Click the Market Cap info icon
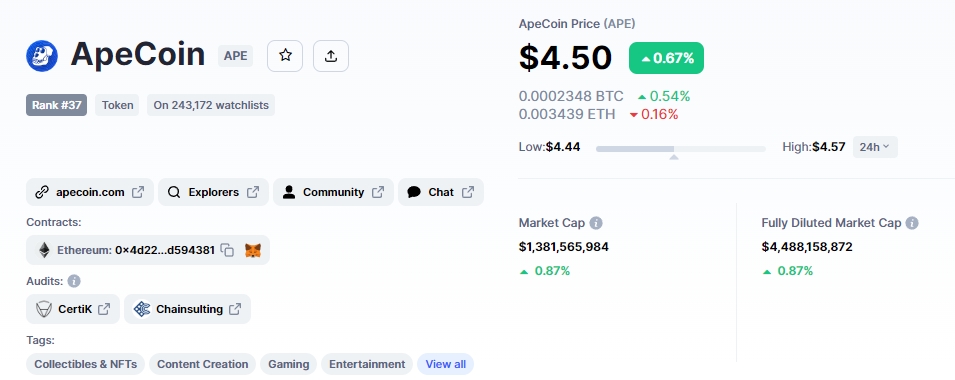This screenshot has height=380, width=955. (x=596, y=223)
